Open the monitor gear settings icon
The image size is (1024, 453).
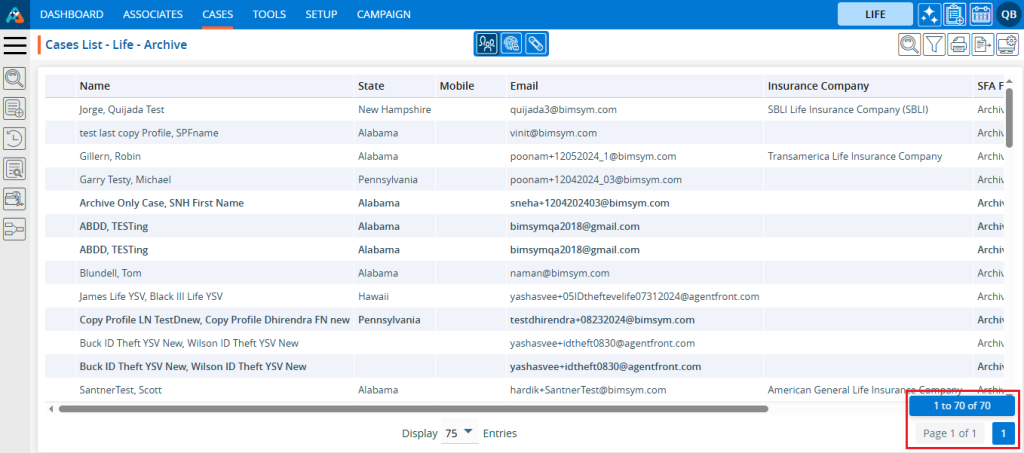click(x=1007, y=44)
